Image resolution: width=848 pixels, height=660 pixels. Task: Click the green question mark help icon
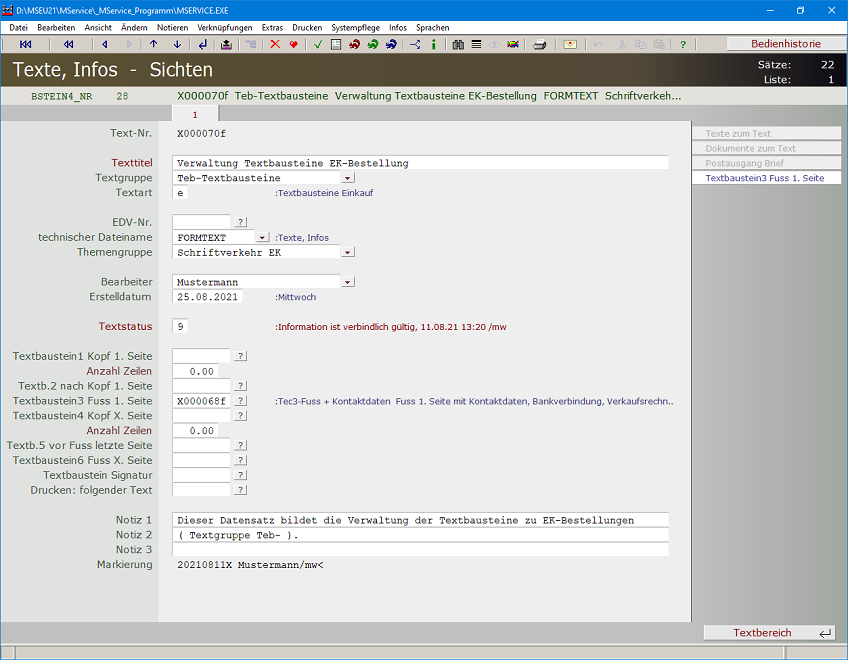(683, 44)
